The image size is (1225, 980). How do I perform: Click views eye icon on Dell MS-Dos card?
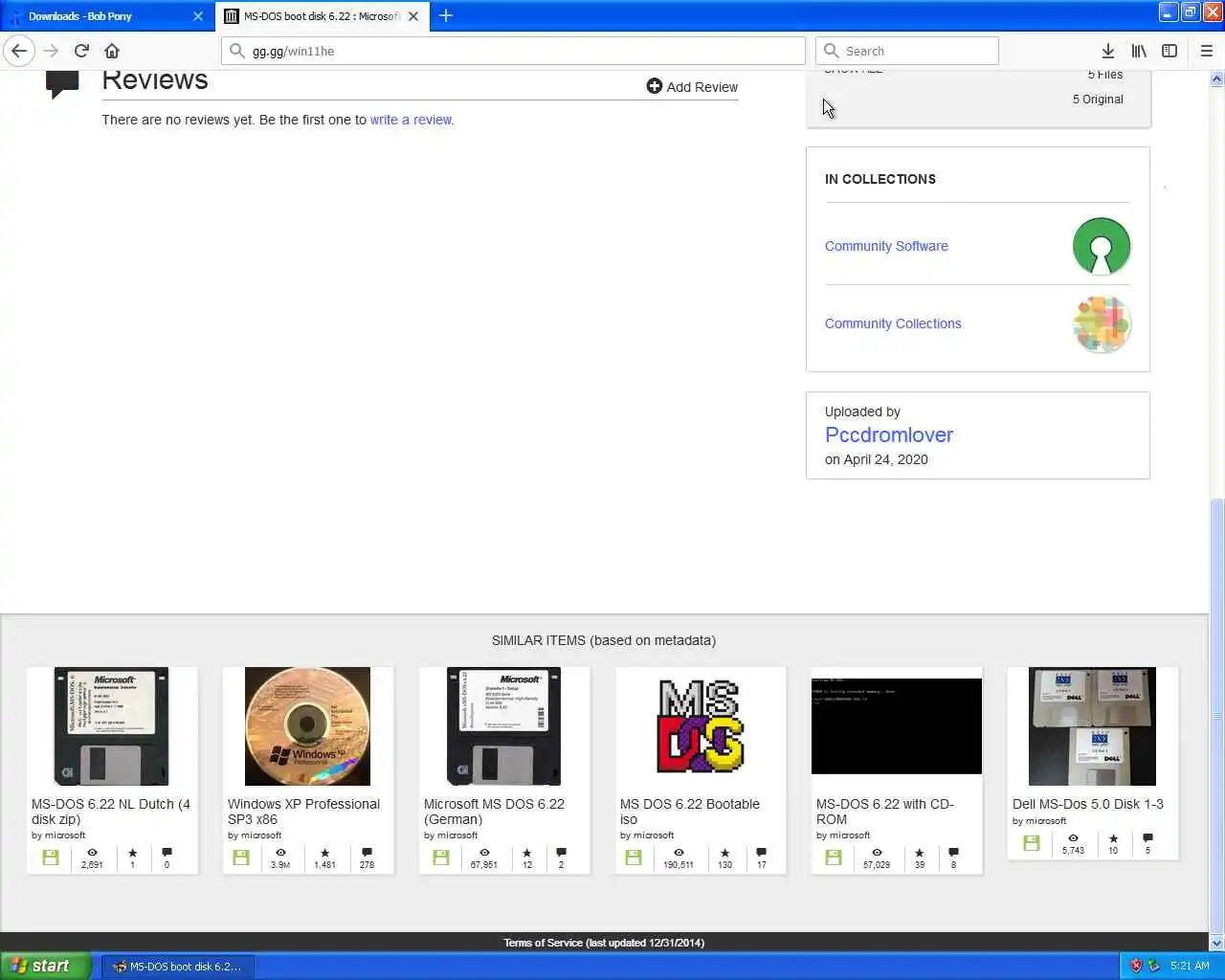click(x=1073, y=837)
